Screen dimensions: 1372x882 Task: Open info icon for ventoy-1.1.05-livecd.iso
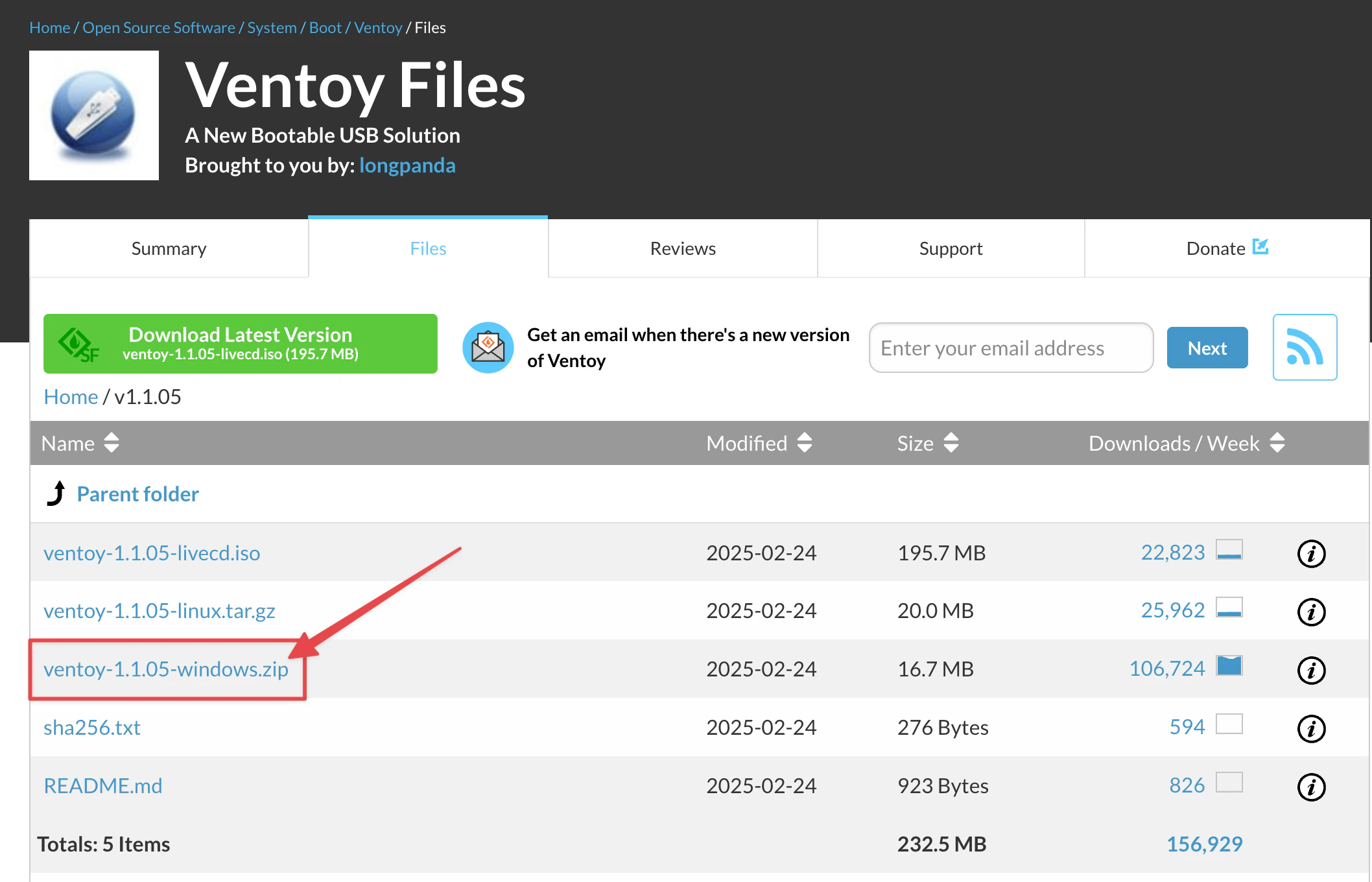[x=1311, y=553]
